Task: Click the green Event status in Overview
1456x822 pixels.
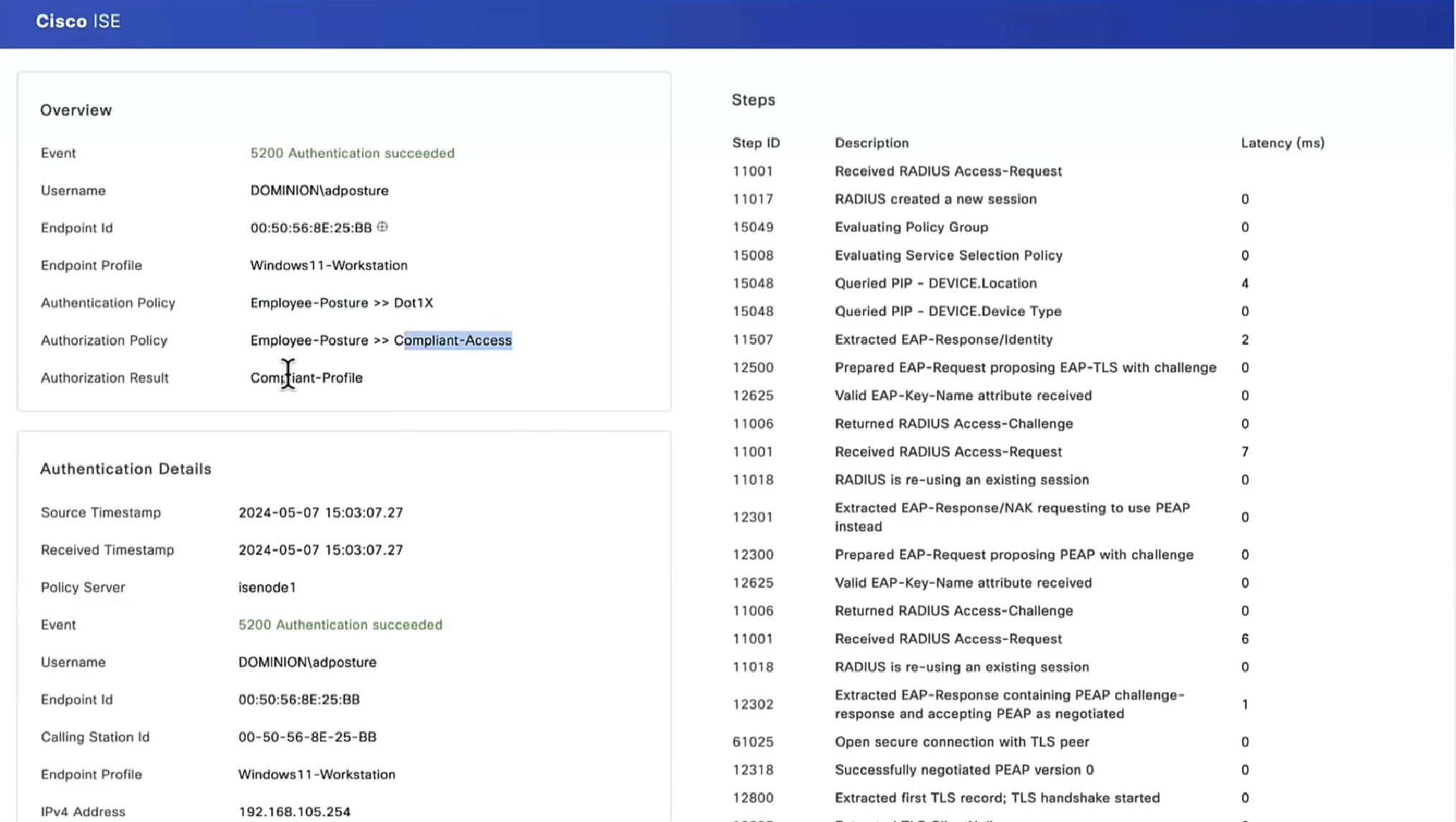Action: point(352,153)
